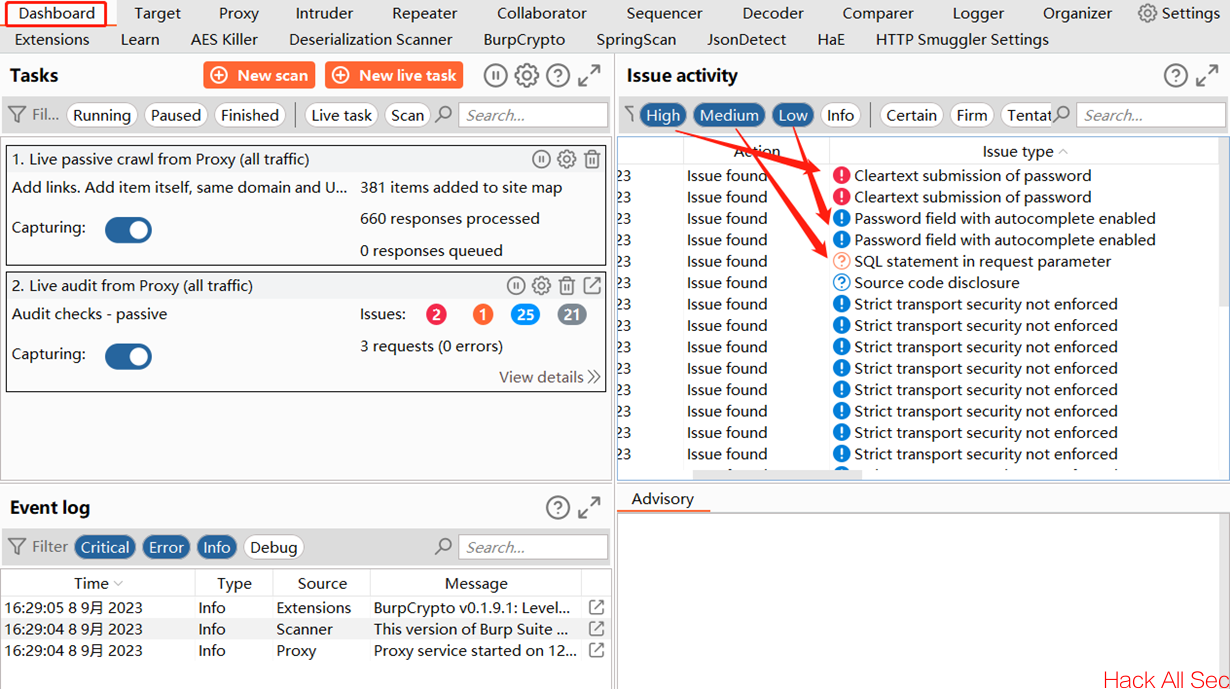Viewport: 1230px width, 689px height.
Task: Click the Tasks filter funnel icon
Action: point(18,116)
